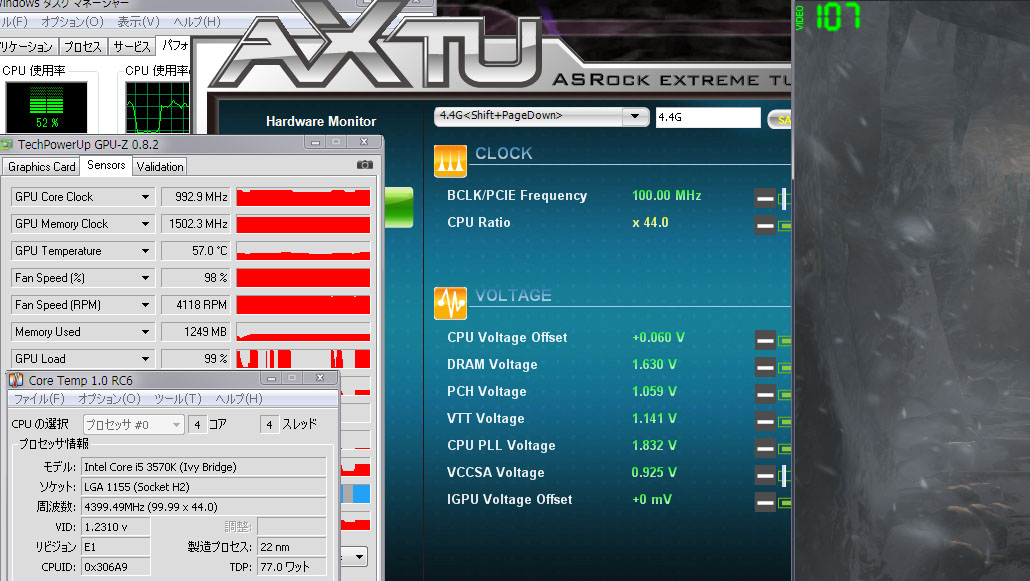The height and width of the screenshot is (581, 1030).
Task: Open the Memory Used sensor dropdown
Action: pyautogui.click(x=145, y=331)
